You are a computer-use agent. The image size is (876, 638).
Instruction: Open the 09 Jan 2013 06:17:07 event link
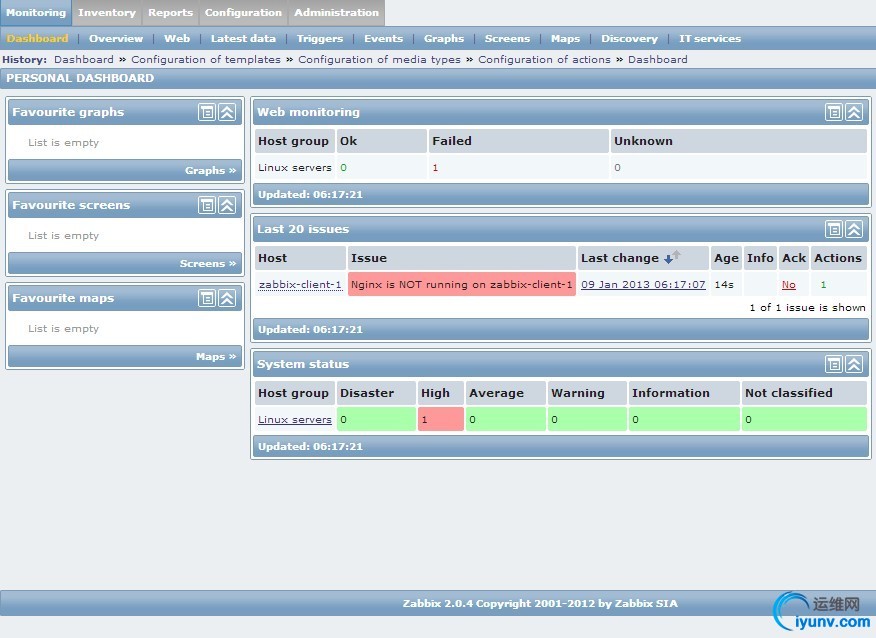[x=643, y=284]
